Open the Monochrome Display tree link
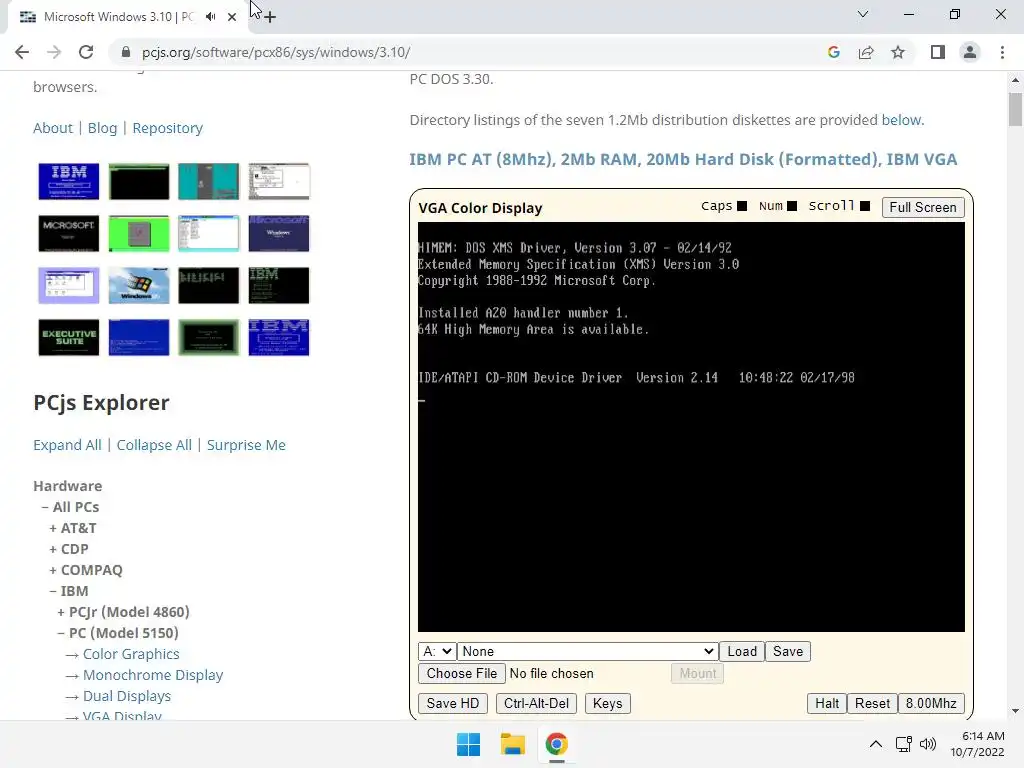 pyautogui.click(x=153, y=675)
